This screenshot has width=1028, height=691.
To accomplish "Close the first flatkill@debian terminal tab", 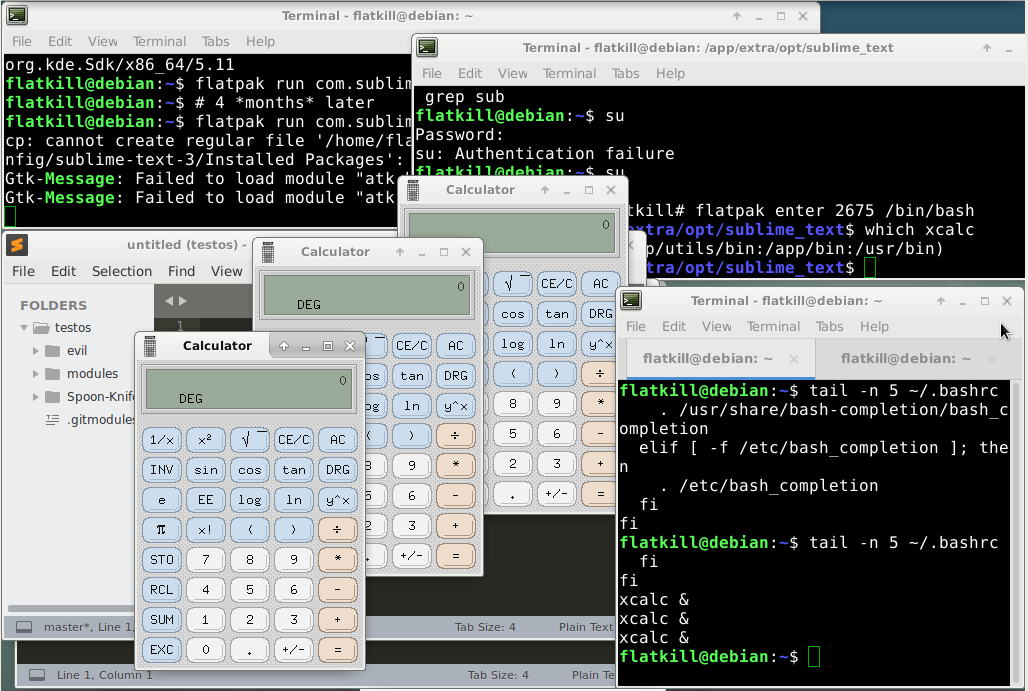I will coord(794,359).
